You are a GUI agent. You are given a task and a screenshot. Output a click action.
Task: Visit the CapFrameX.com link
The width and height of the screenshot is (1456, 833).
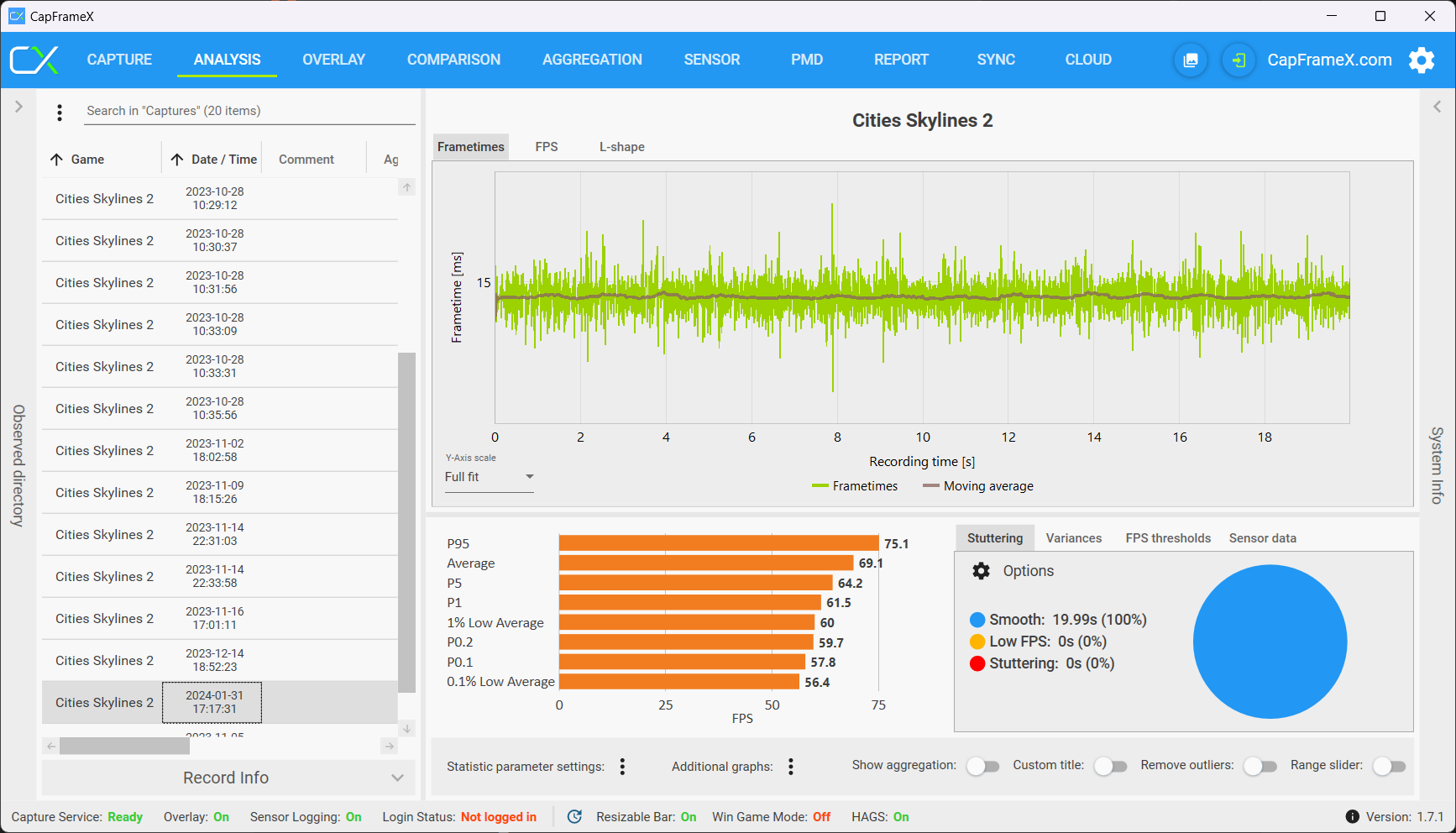tap(1329, 60)
